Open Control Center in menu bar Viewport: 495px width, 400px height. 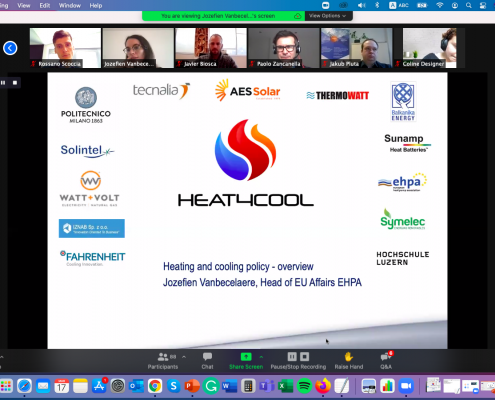coord(483,5)
